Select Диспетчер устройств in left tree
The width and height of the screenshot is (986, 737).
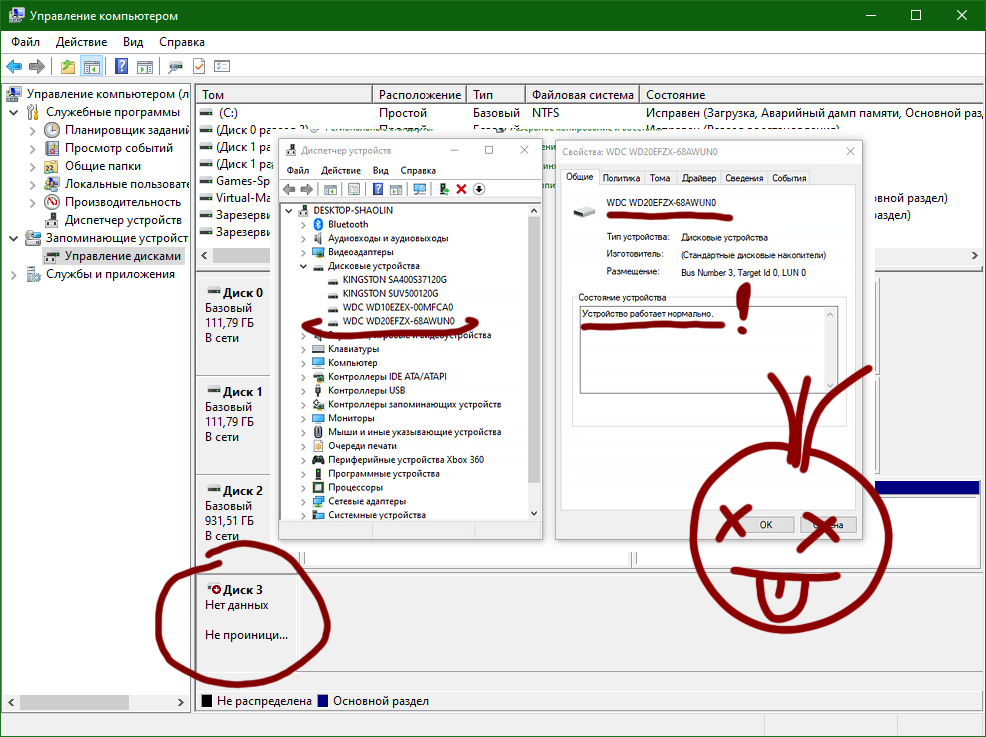[123, 220]
